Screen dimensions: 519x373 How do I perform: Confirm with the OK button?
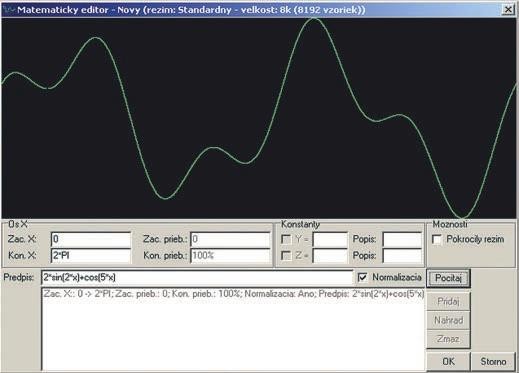448,361
